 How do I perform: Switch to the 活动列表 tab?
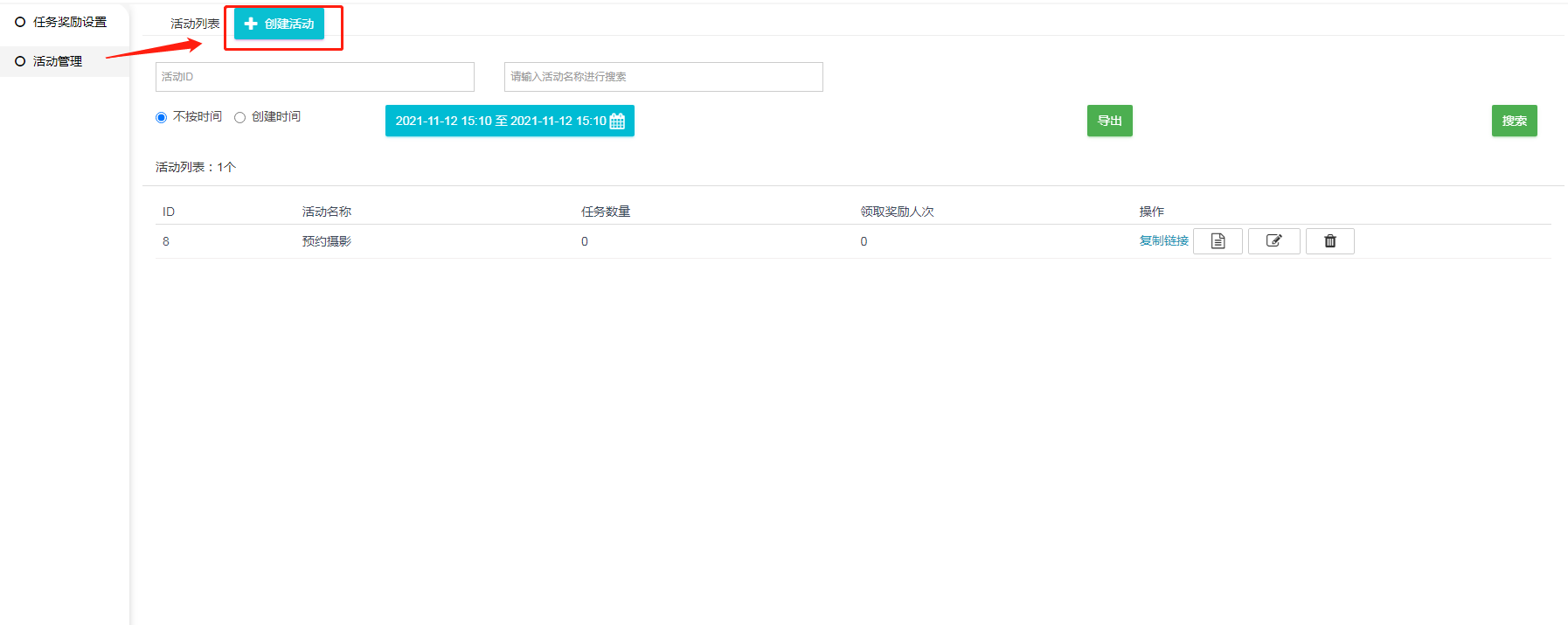(194, 24)
